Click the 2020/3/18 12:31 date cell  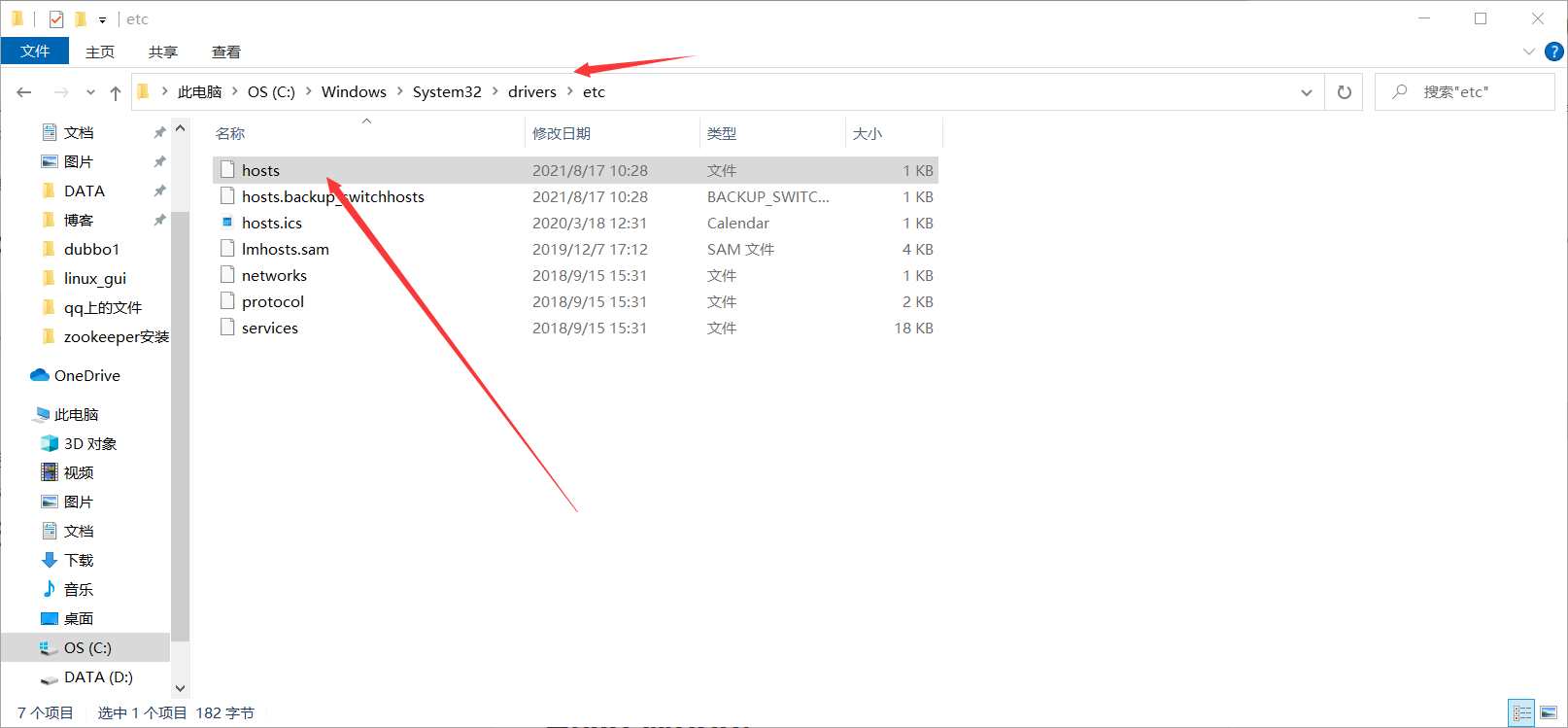590,223
